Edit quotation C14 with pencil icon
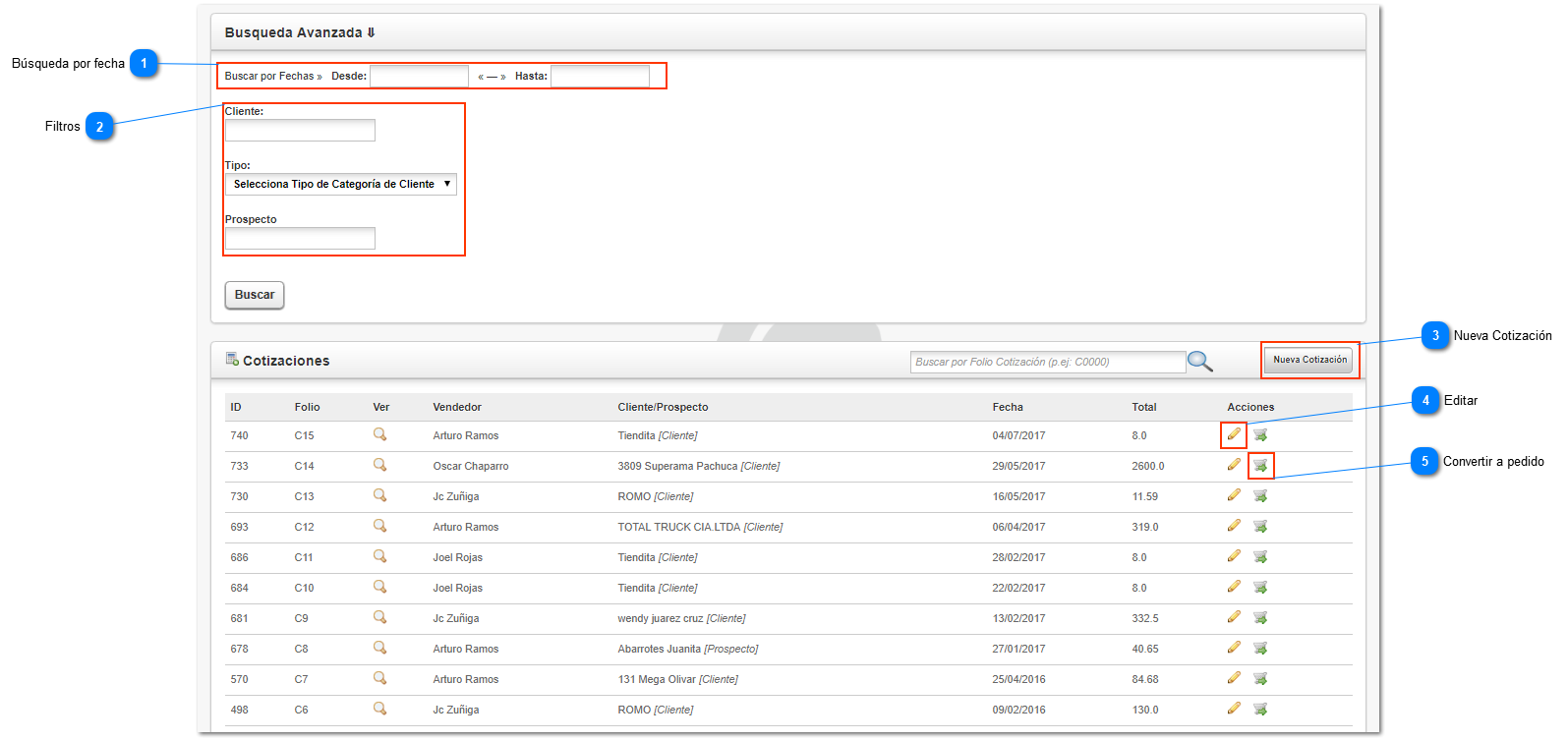The image size is (1568, 741). pyautogui.click(x=1234, y=465)
